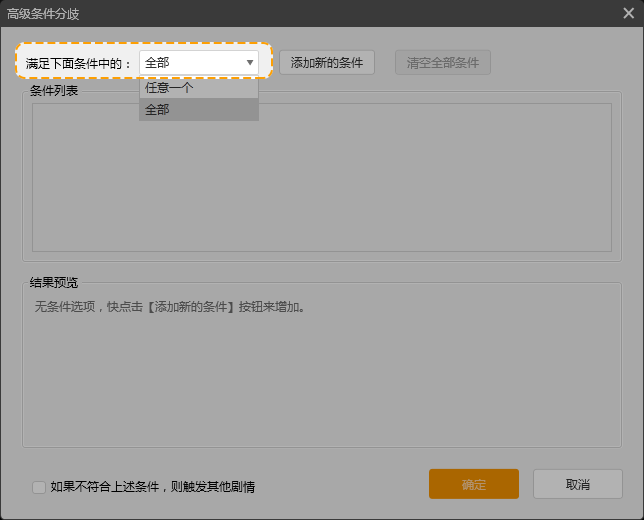Screen dimensions: 644x520
Task: Click the 条件列表 group heading
Action: coord(54,91)
